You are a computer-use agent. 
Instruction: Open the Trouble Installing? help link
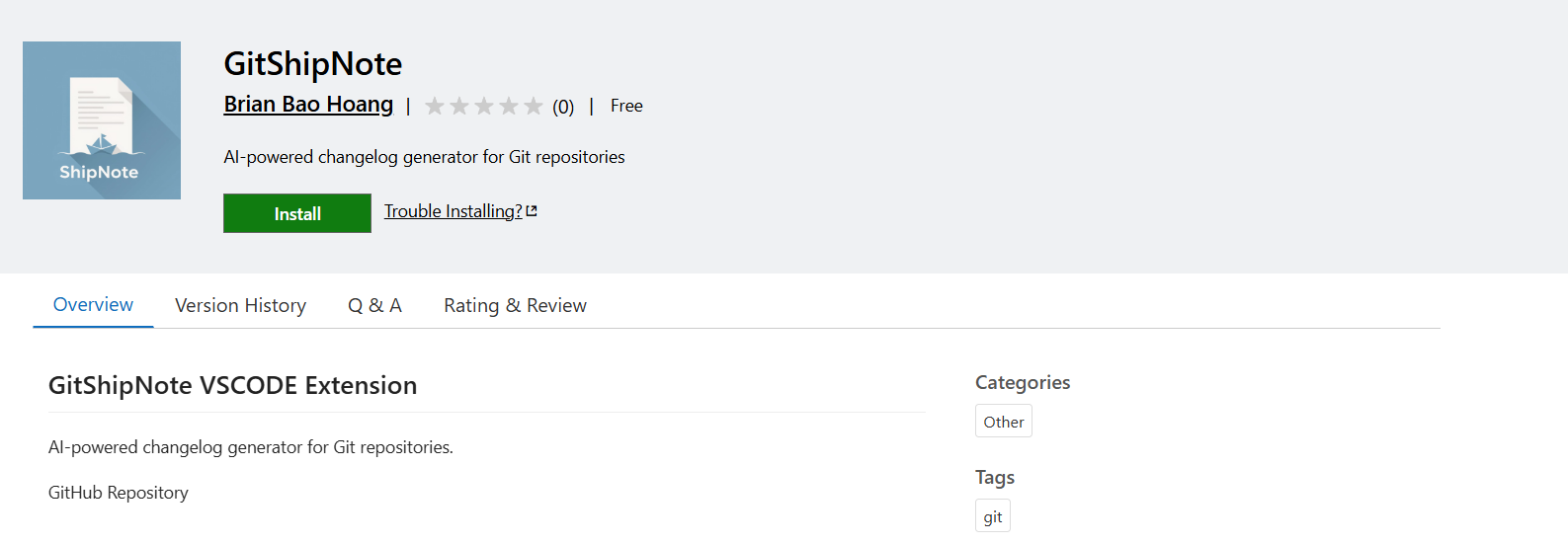click(454, 211)
